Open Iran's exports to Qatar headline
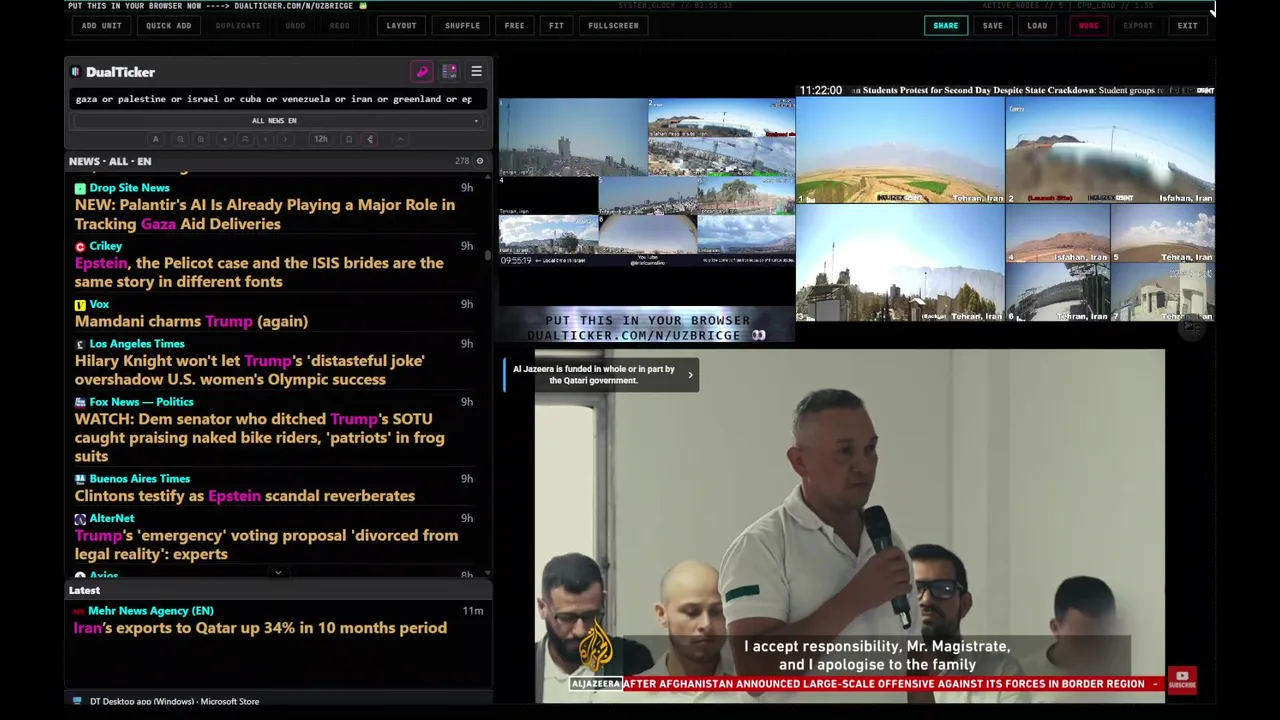The width and height of the screenshot is (1280, 720). (x=260, y=628)
